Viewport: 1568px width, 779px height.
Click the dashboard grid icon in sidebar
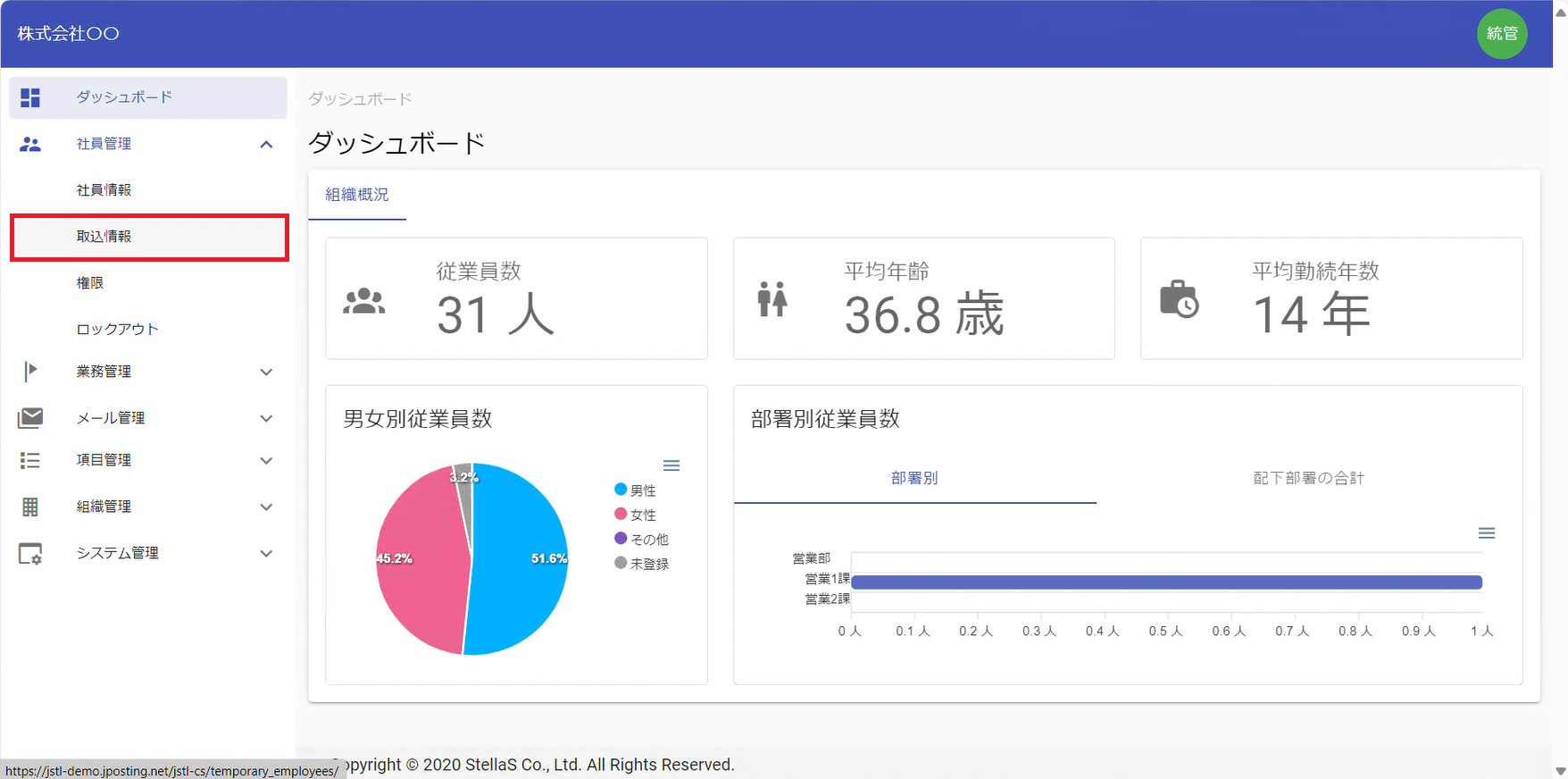pos(30,97)
